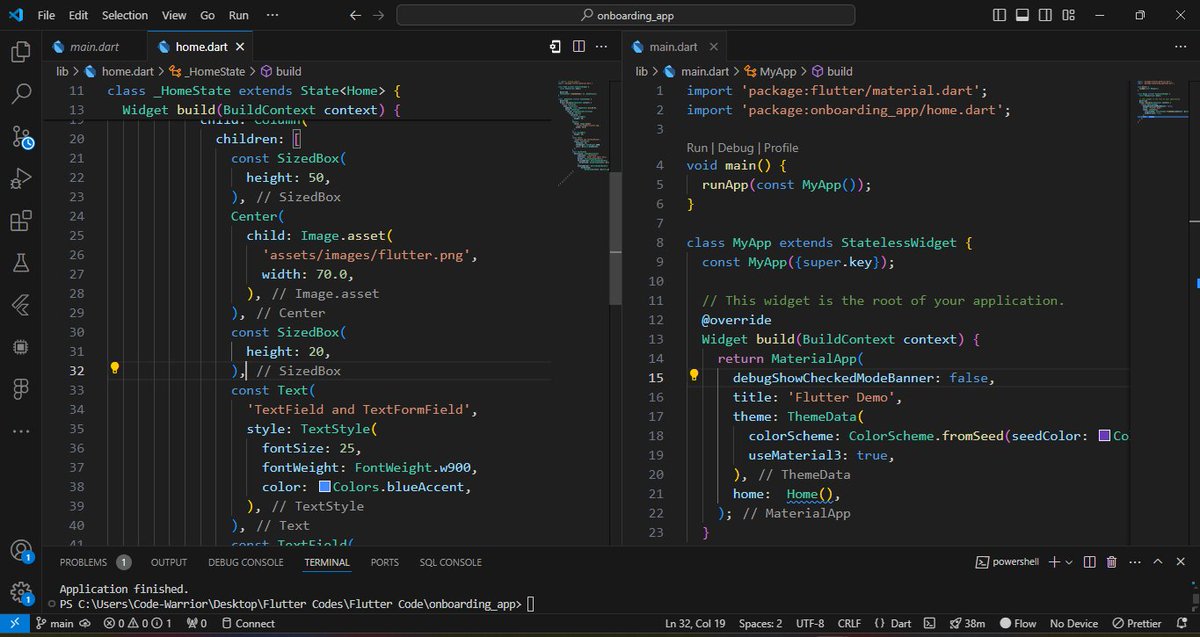Show additional views ellipsis in activity bar
This screenshot has width=1200, height=637.
[21, 432]
